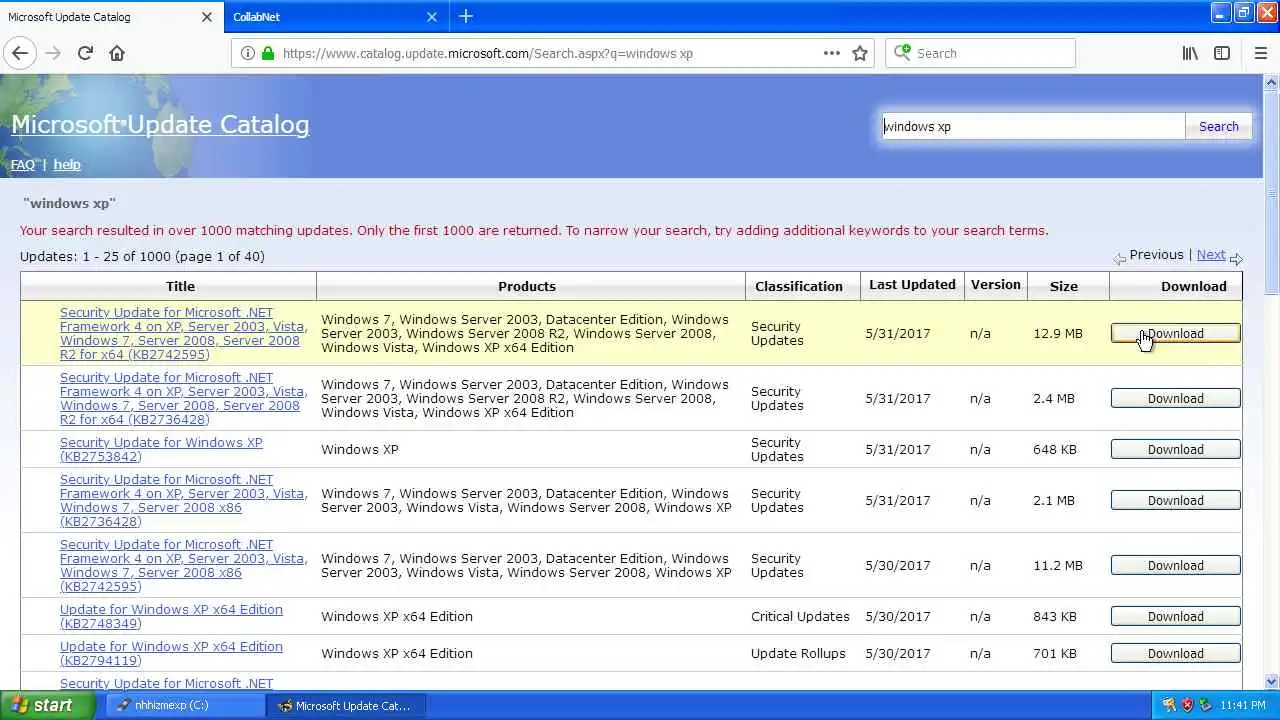The height and width of the screenshot is (720, 1280).
Task: Sort by the Version column header
Action: pos(996,285)
